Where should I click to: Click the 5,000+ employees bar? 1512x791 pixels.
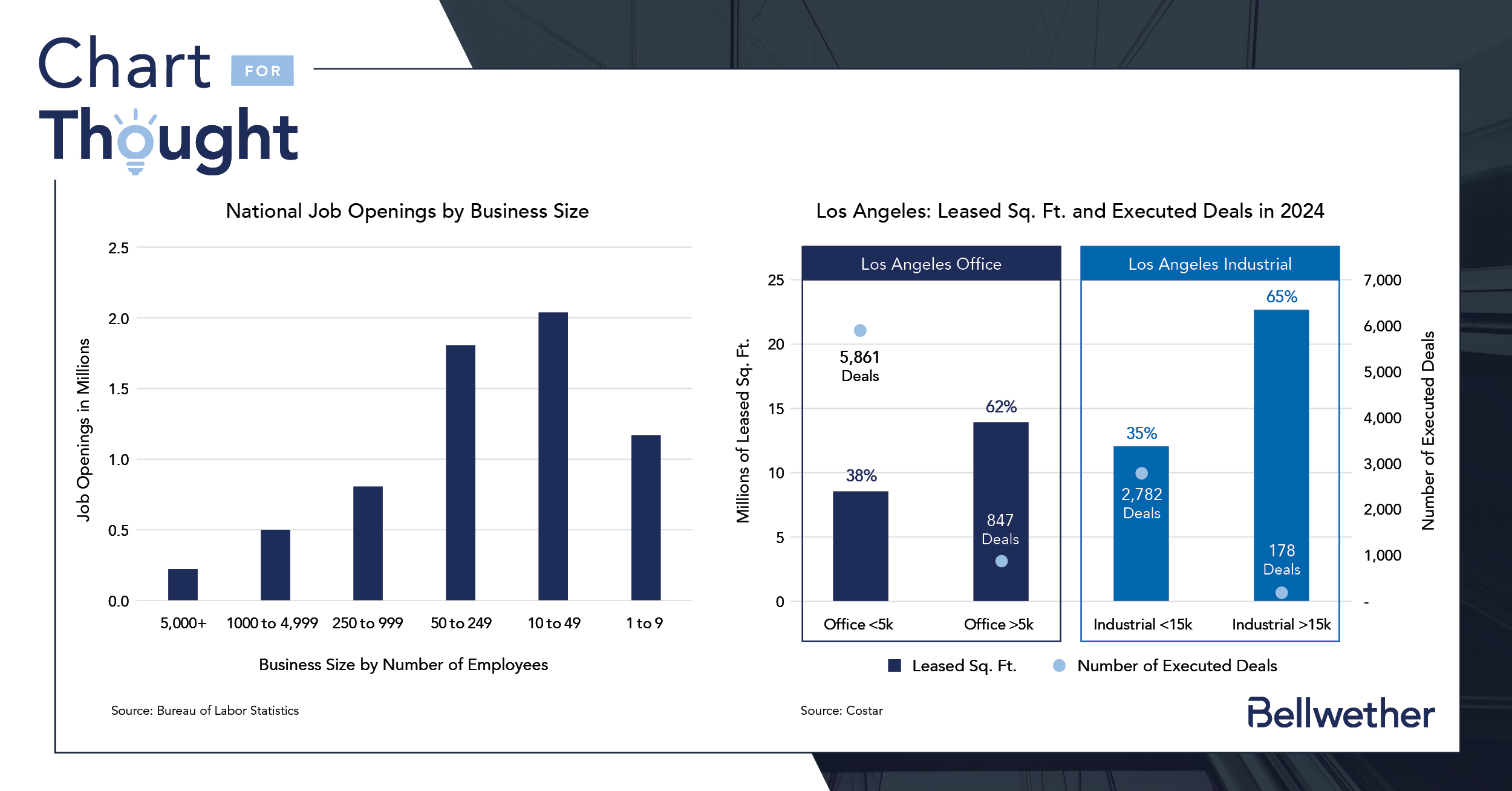183,585
